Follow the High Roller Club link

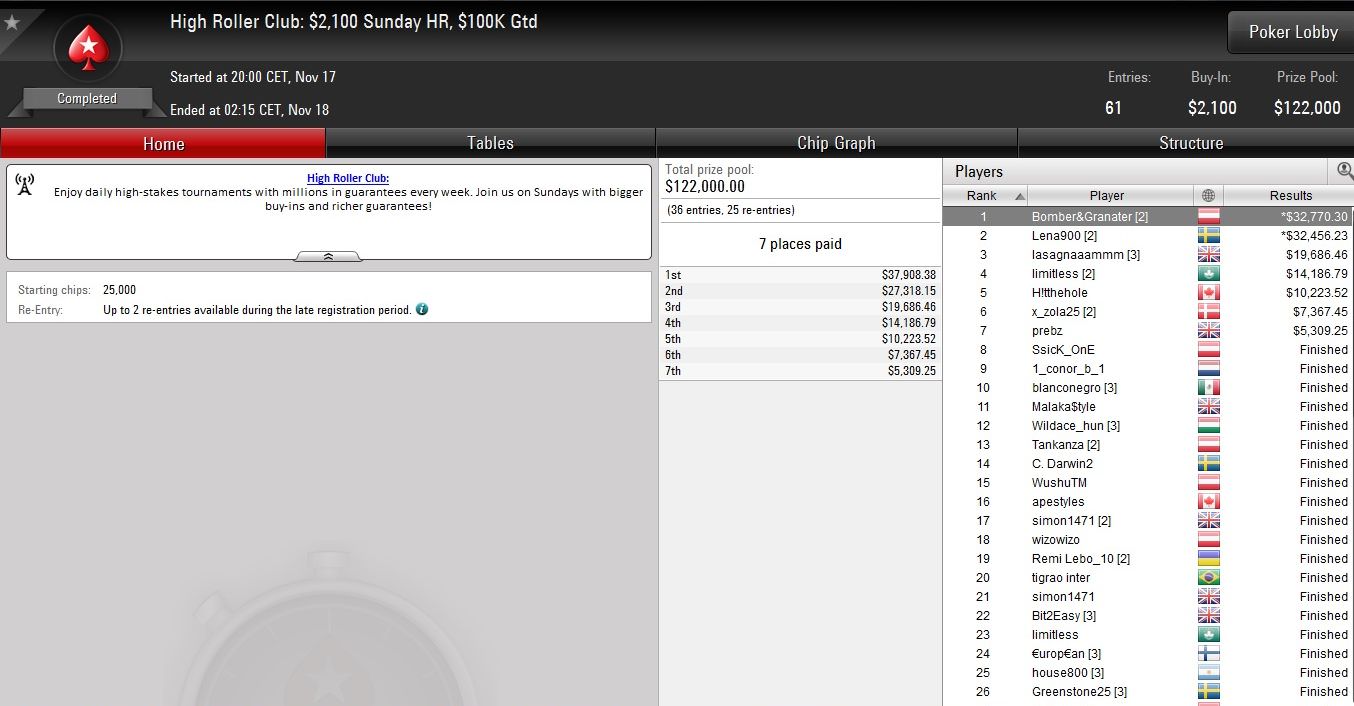pyautogui.click(x=348, y=178)
